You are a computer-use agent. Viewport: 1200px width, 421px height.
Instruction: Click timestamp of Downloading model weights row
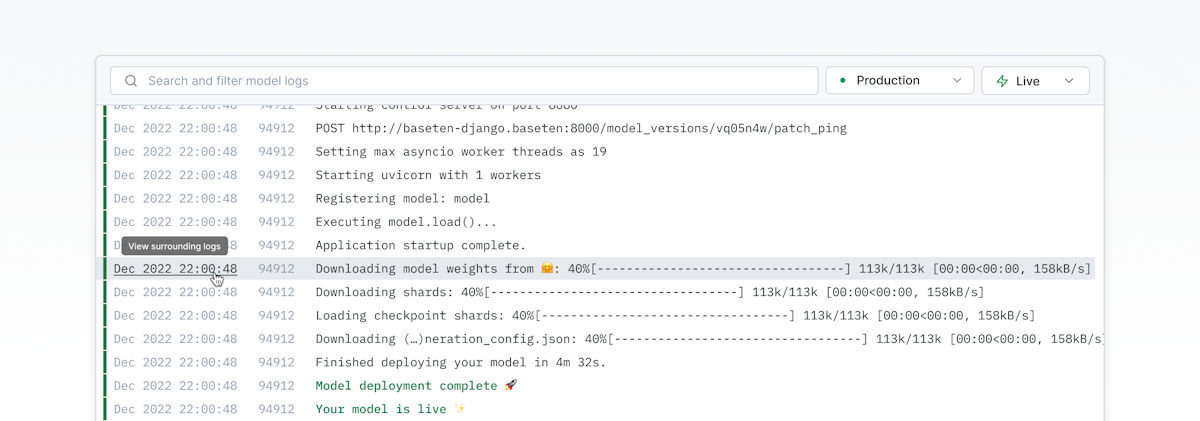point(175,269)
